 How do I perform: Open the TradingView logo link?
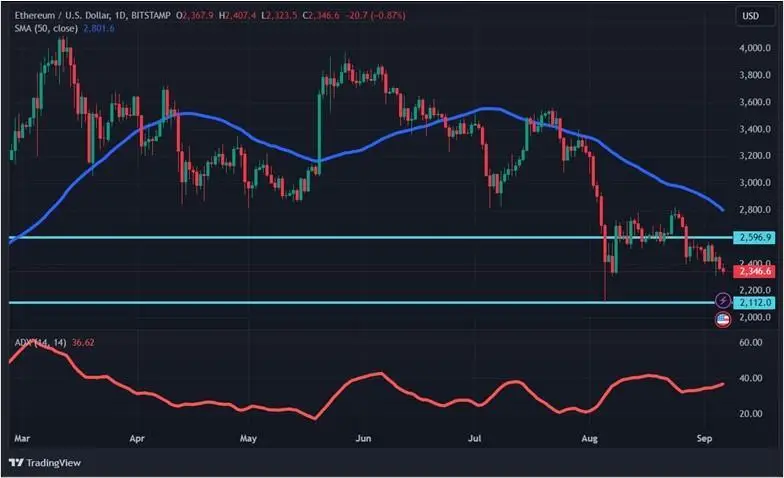44,462
